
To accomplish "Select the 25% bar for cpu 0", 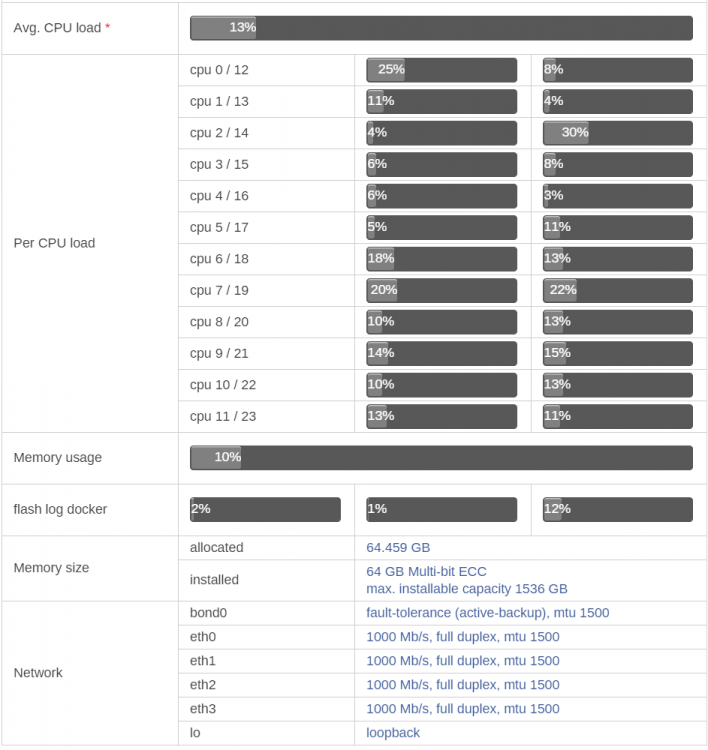I will 442,70.
